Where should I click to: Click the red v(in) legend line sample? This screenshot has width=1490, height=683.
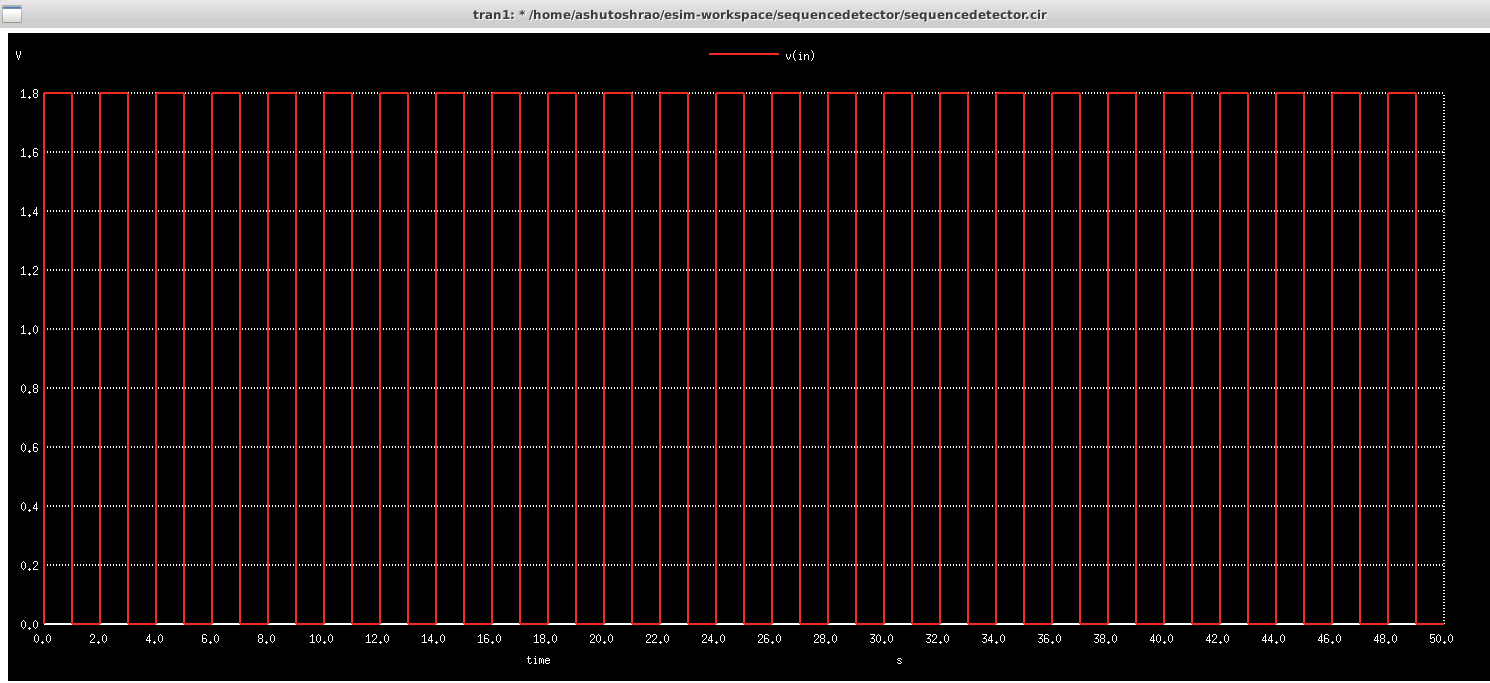(743, 55)
